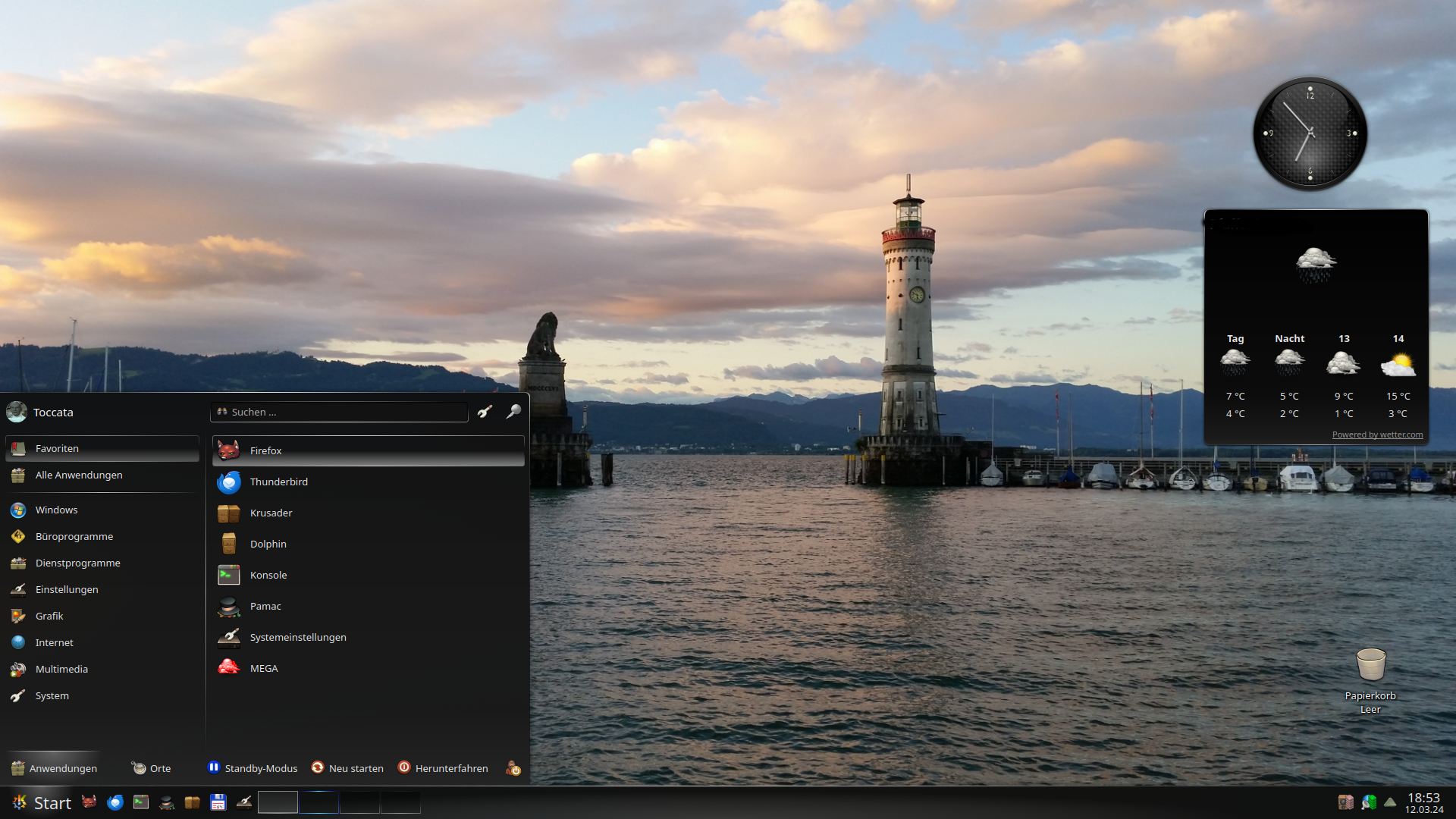This screenshot has height=819, width=1456.
Task: Show hidden system tray icons arrow
Action: tap(1390, 802)
